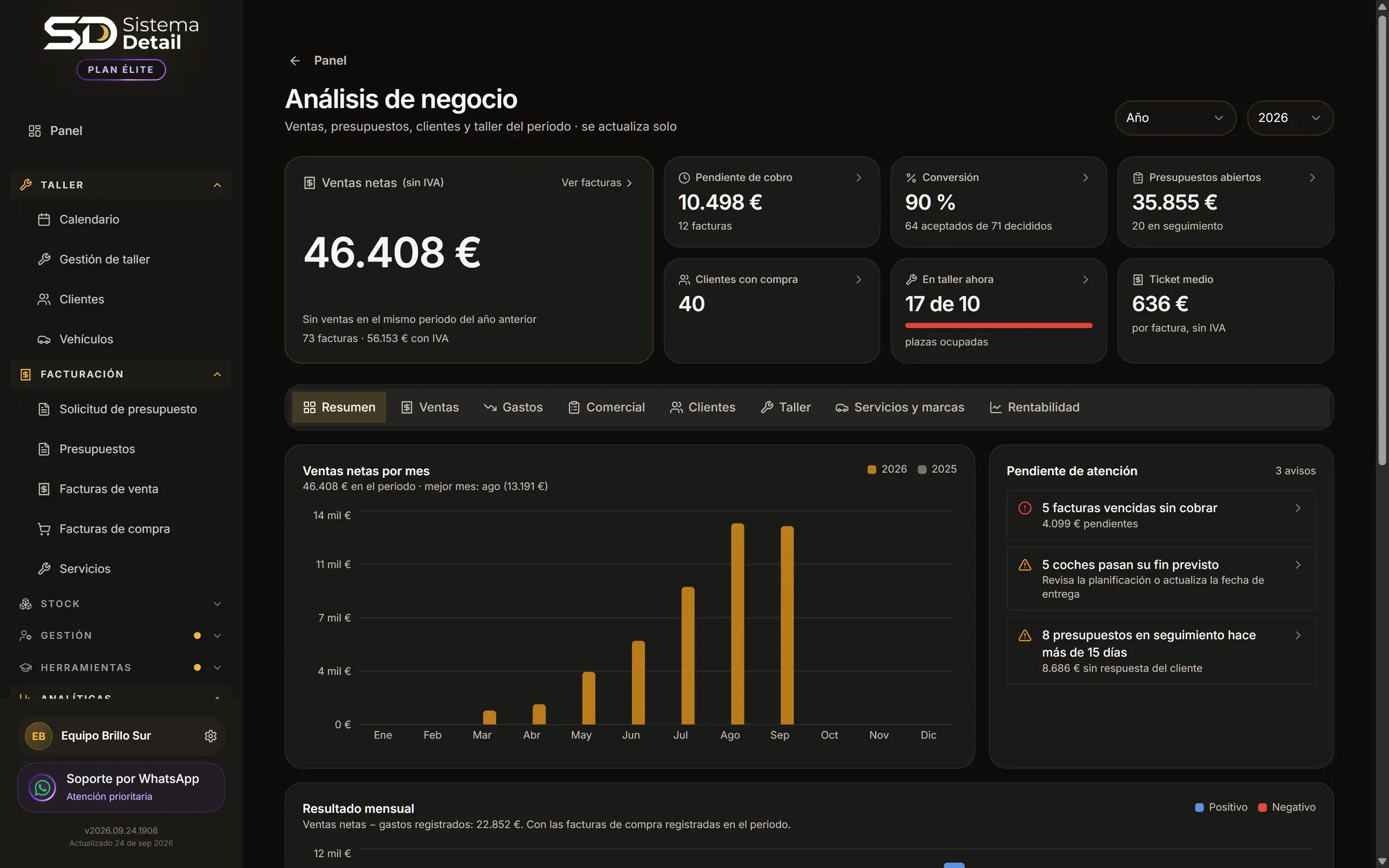Open the Rentabilidad tab
The height and width of the screenshot is (868, 1389).
point(1035,407)
